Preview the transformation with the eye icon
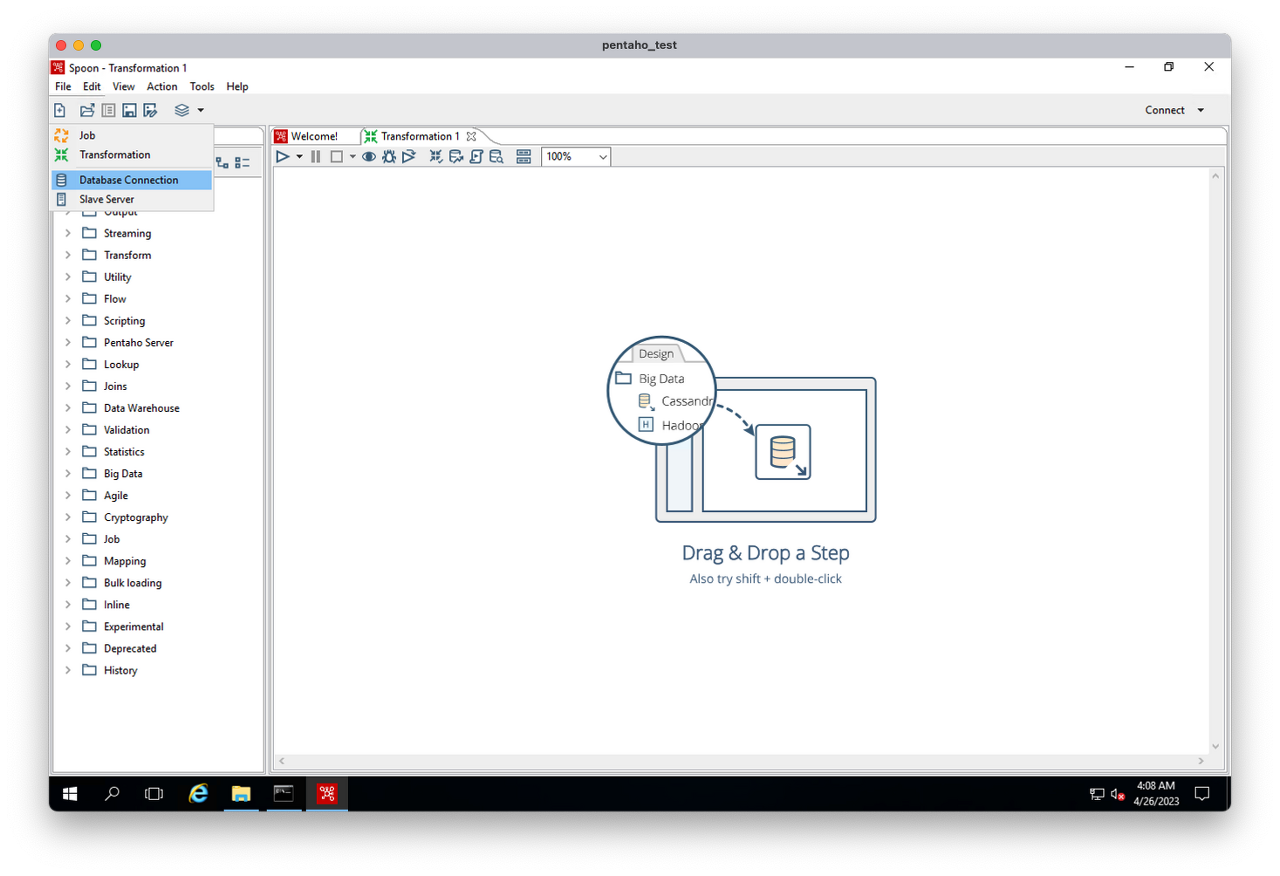1280x876 pixels. 369,156
